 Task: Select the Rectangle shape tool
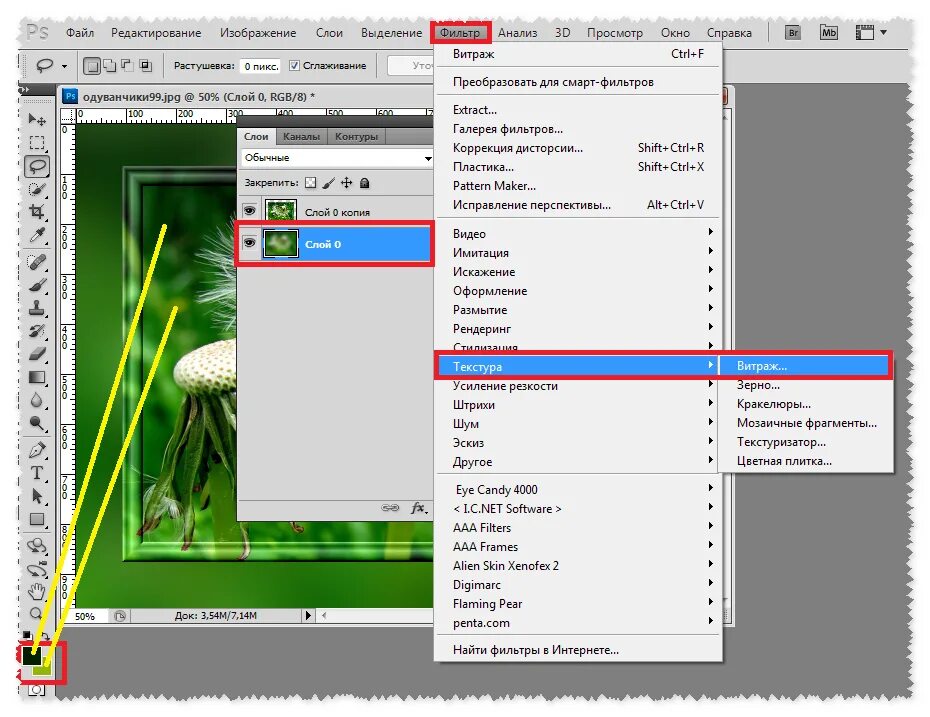click(x=37, y=520)
